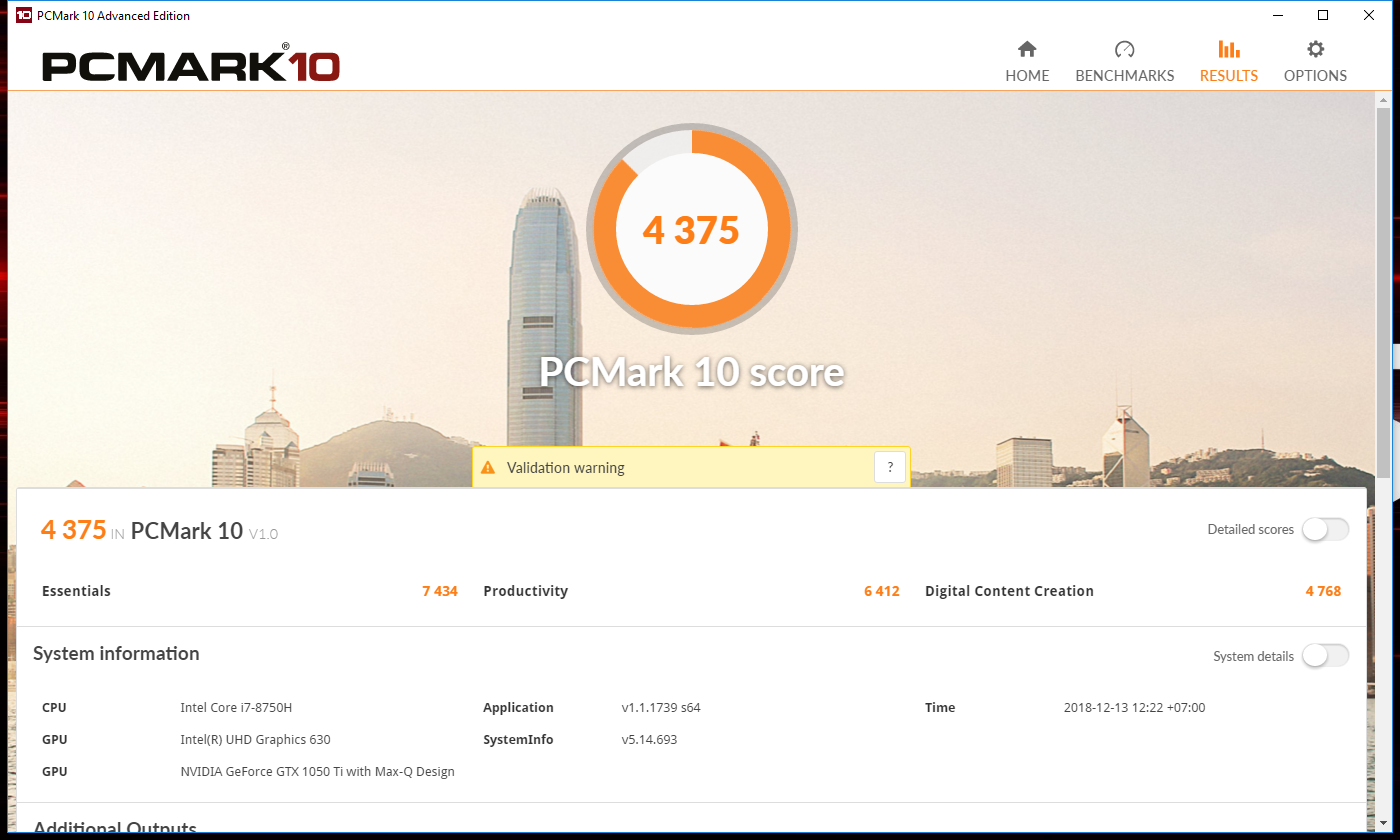Click the Productivity label
This screenshot has width=1400, height=840.
525,591
